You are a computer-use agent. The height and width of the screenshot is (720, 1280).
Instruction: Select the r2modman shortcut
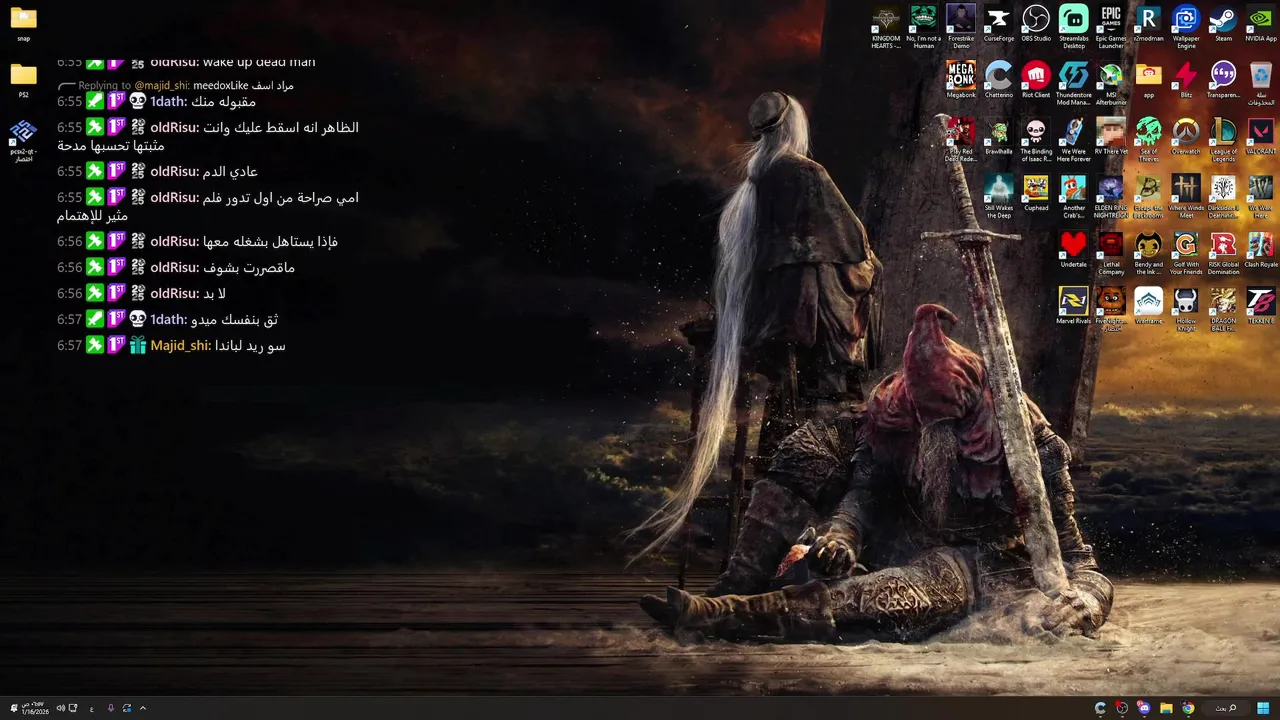tap(1149, 24)
